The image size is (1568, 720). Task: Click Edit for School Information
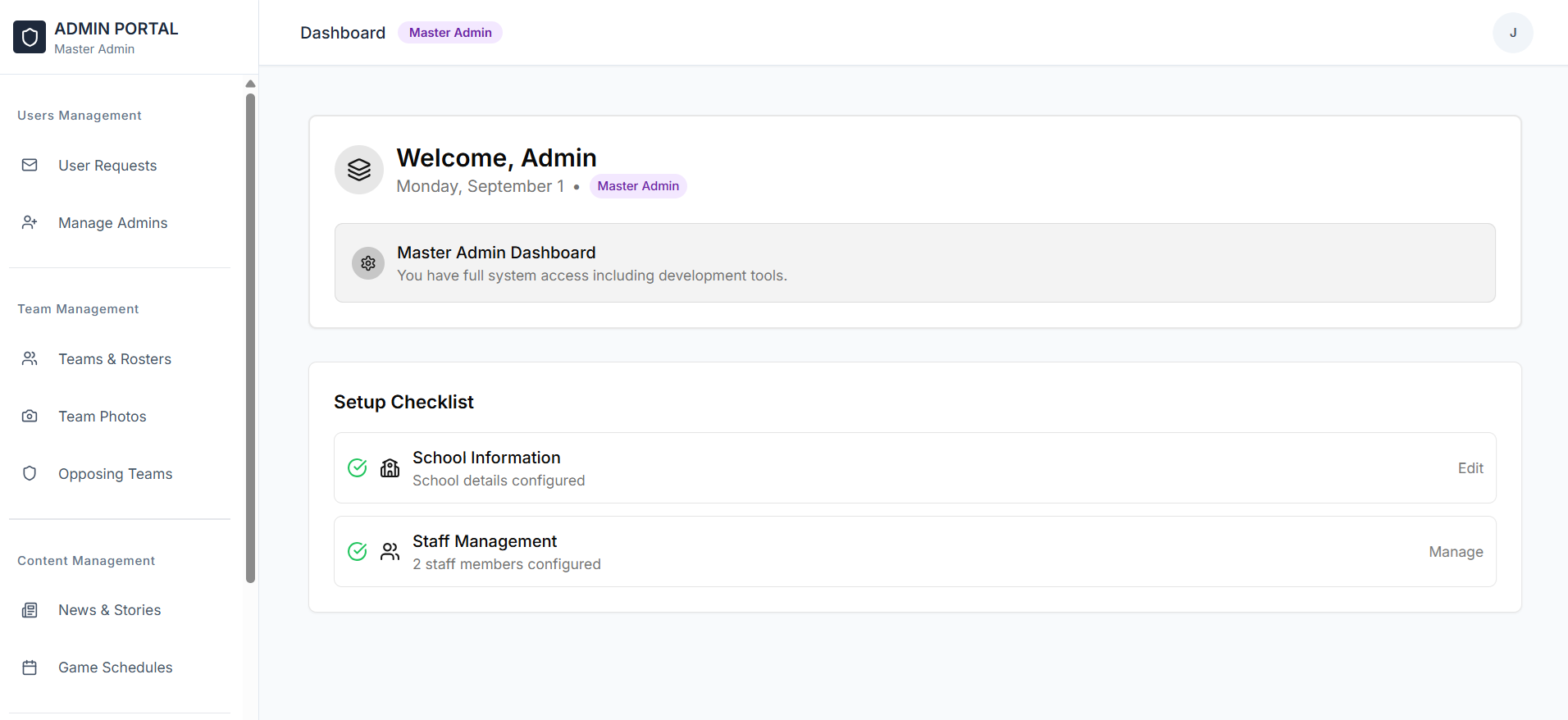pyautogui.click(x=1470, y=468)
